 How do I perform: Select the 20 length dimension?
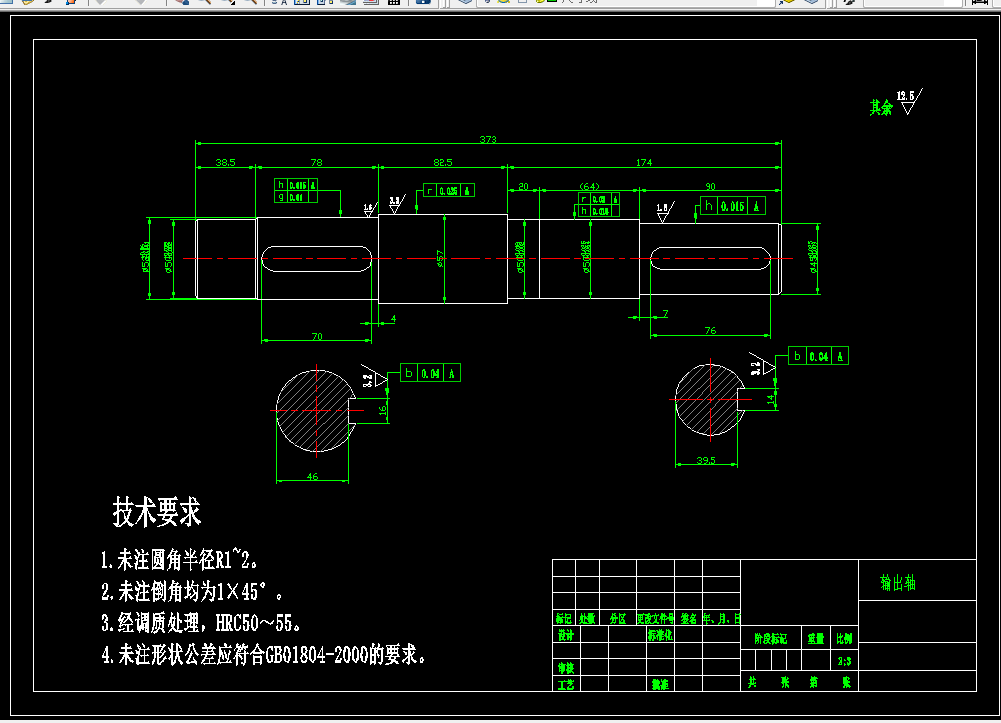[x=523, y=186]
